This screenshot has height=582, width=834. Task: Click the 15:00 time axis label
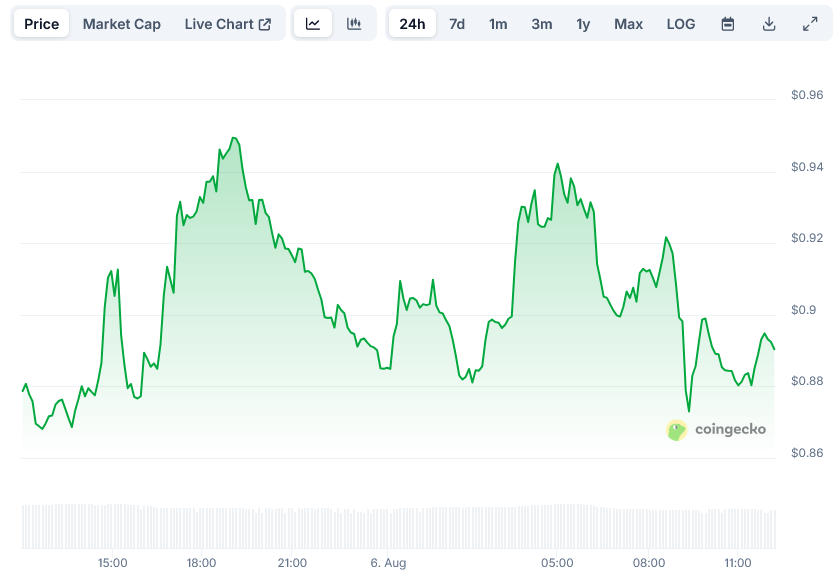112,563
